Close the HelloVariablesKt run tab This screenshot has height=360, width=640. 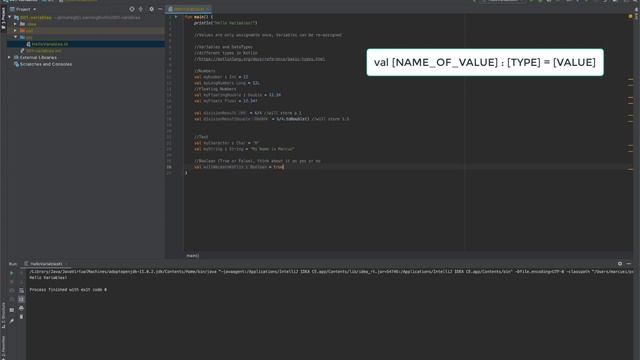[x=67, y=264]
